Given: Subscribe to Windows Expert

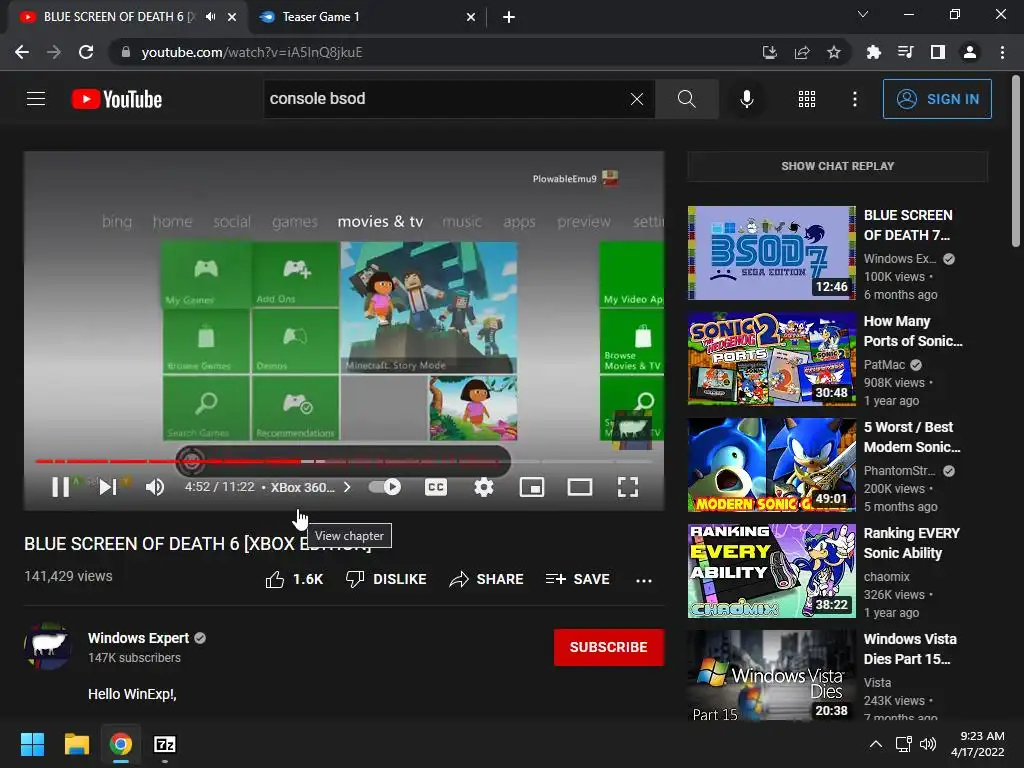Looking at the screenshot, I should [x=609, y=647].
